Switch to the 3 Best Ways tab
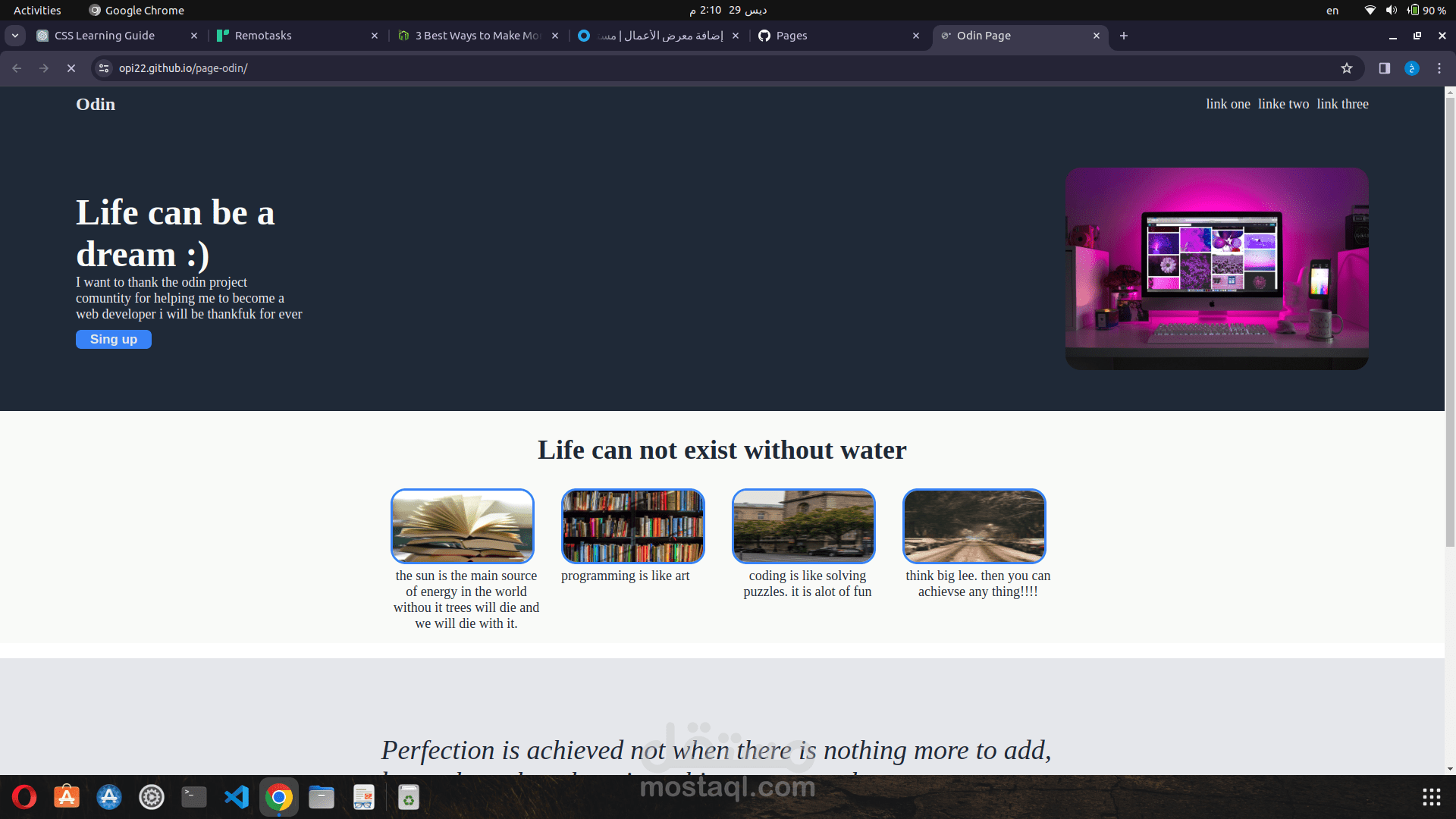This screenshot has width=1456, height=819. coord(479,36)
